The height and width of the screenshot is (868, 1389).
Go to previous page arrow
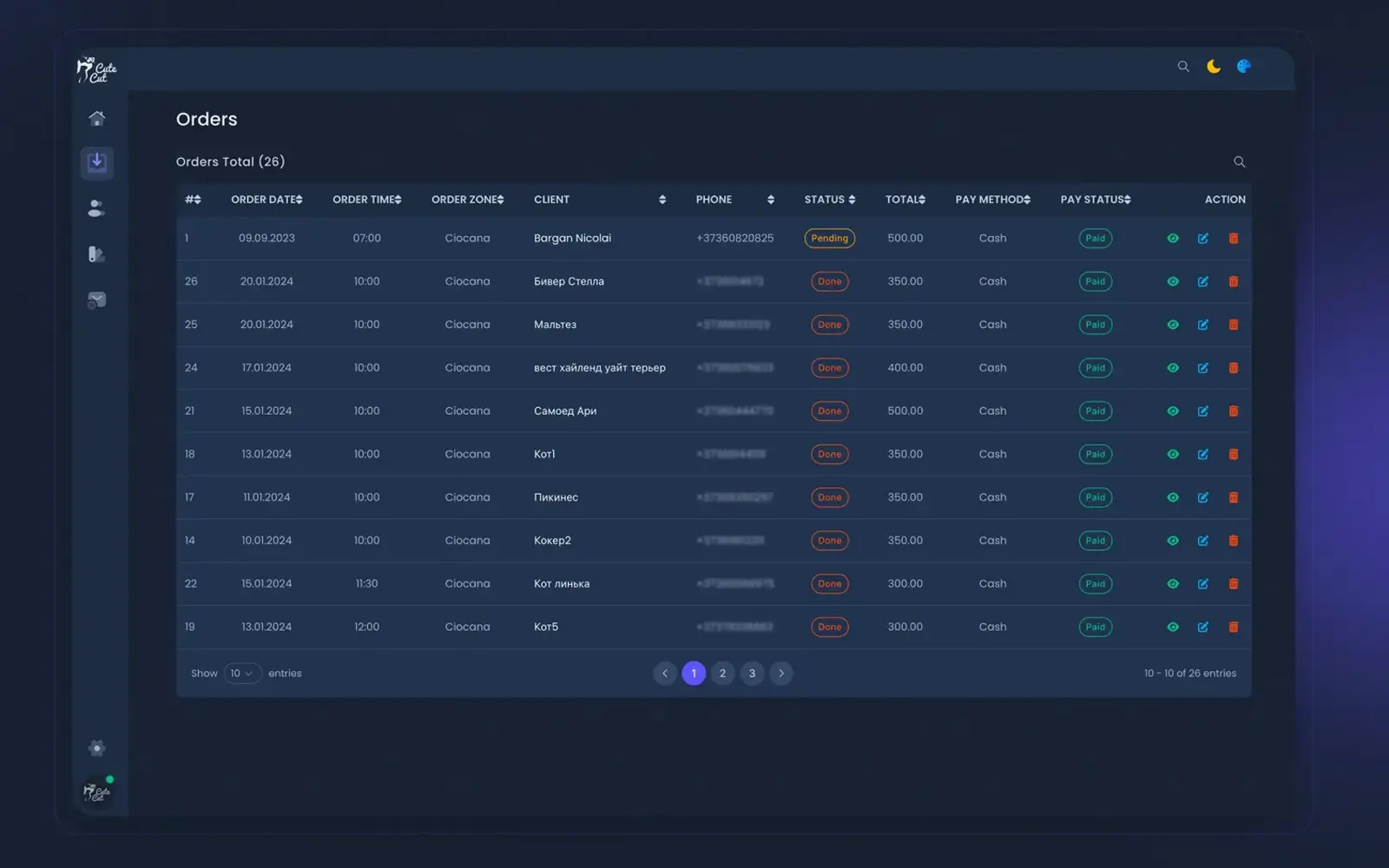coord(665,674)
